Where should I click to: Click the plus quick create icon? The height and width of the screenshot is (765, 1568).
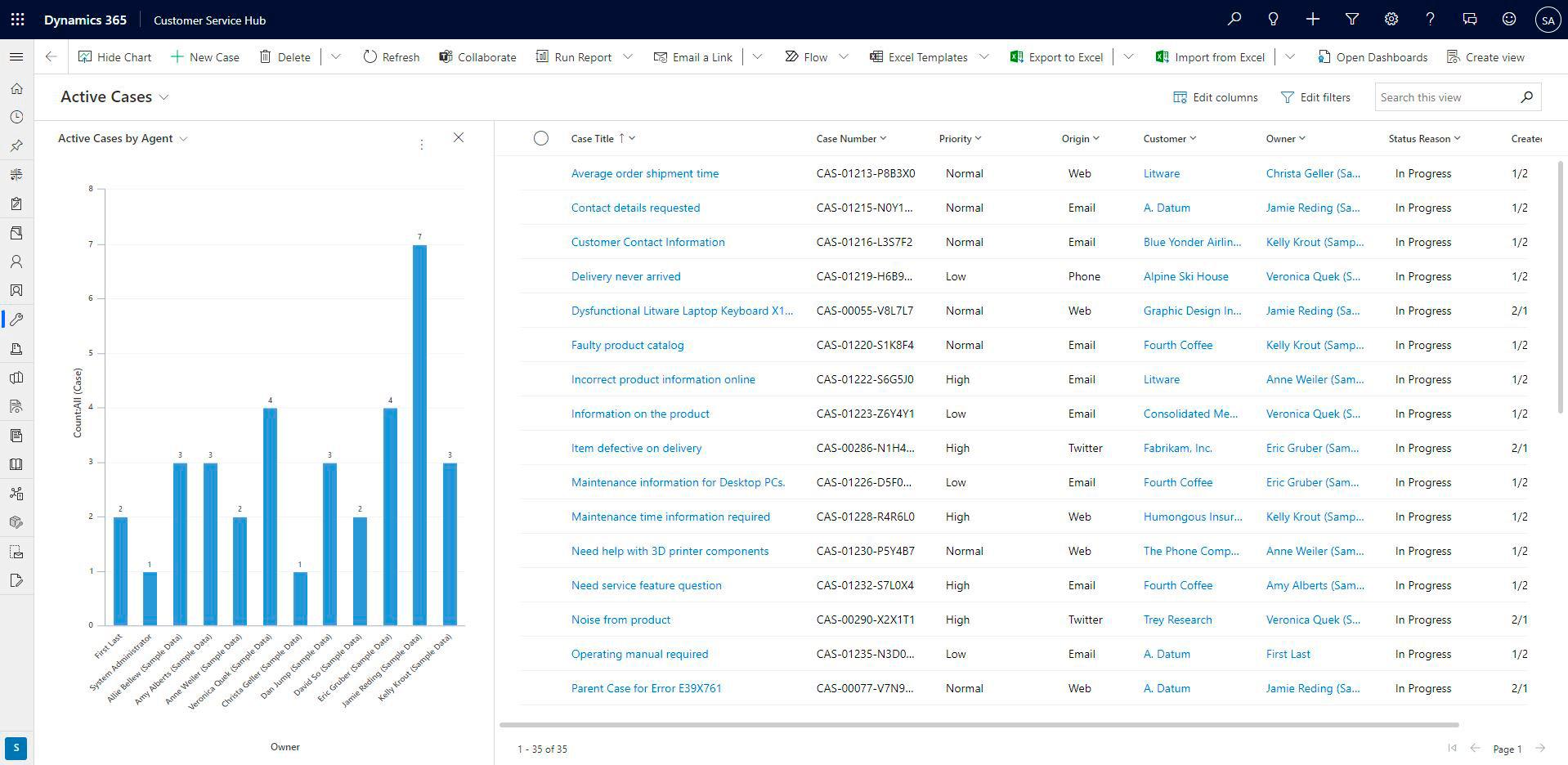1312,20
